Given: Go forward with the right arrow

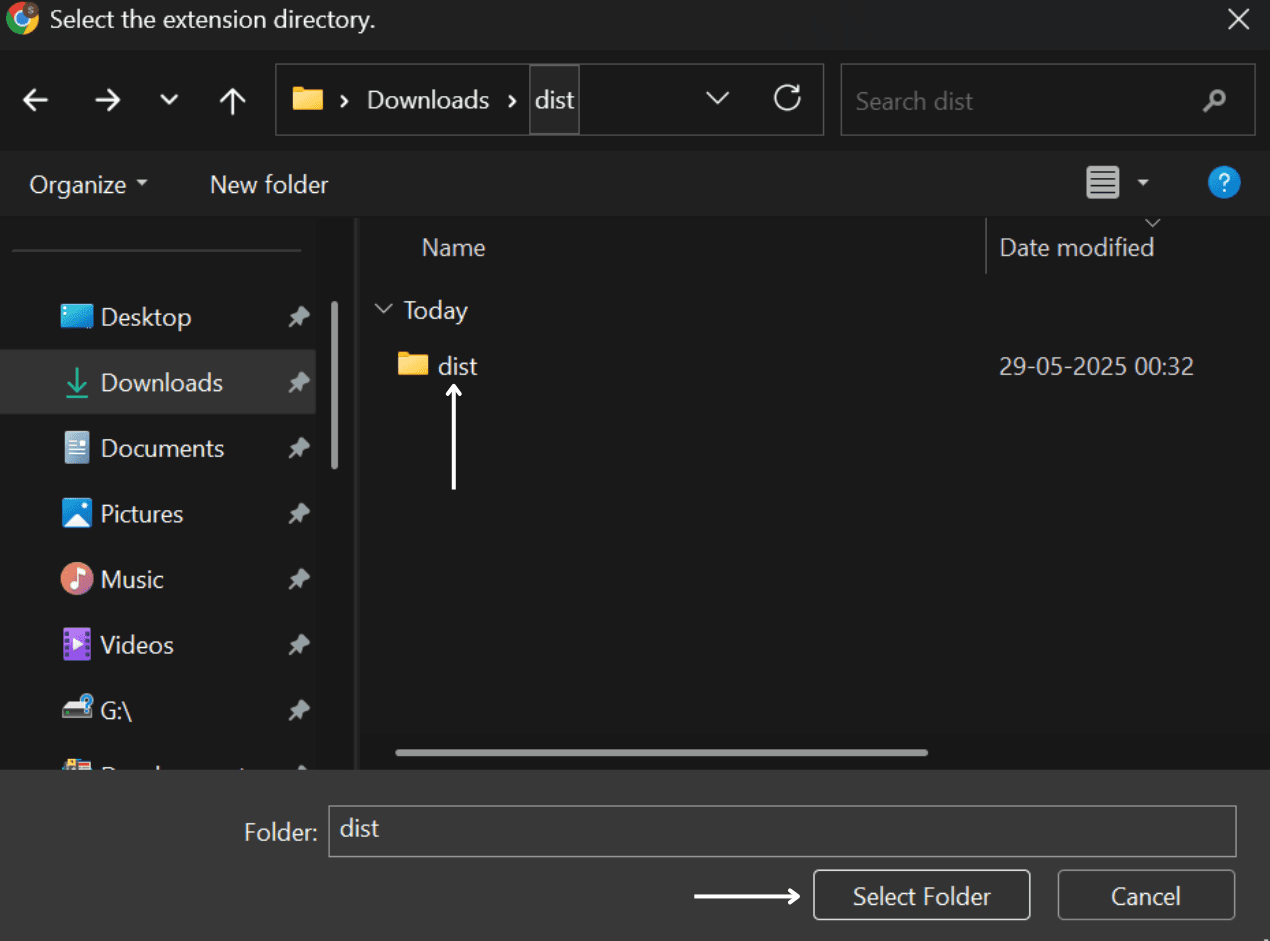Looking at the screenshot, I should [107, 100].
